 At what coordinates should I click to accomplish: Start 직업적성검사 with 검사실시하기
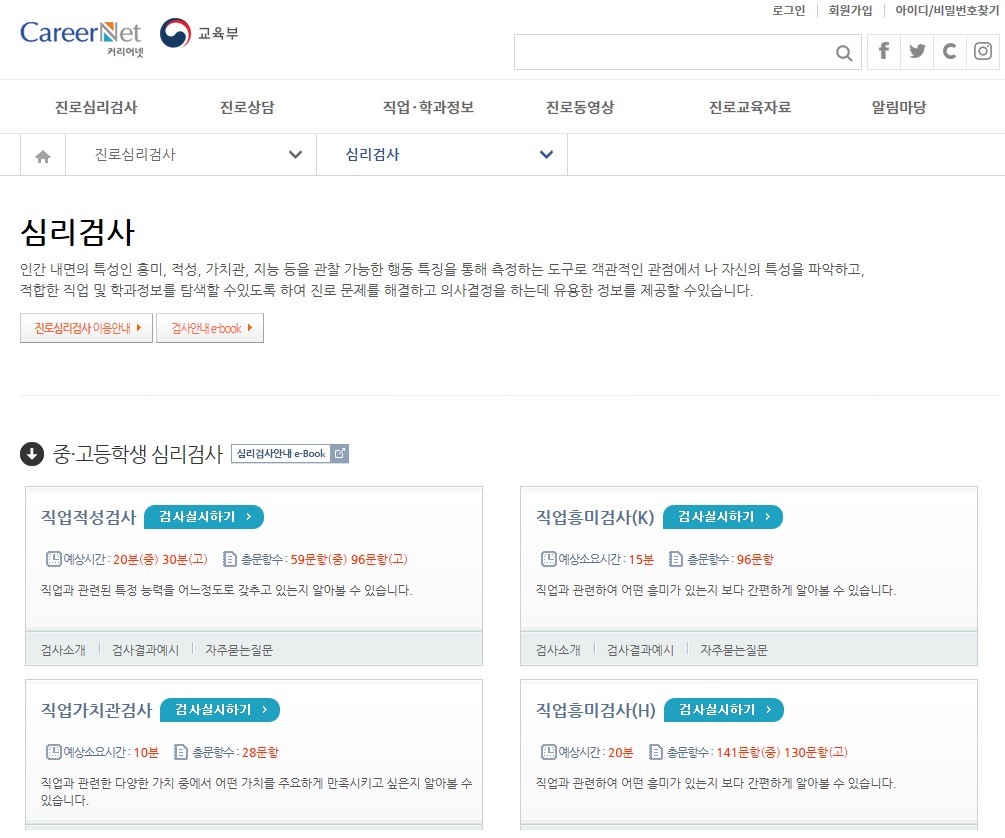204,517
